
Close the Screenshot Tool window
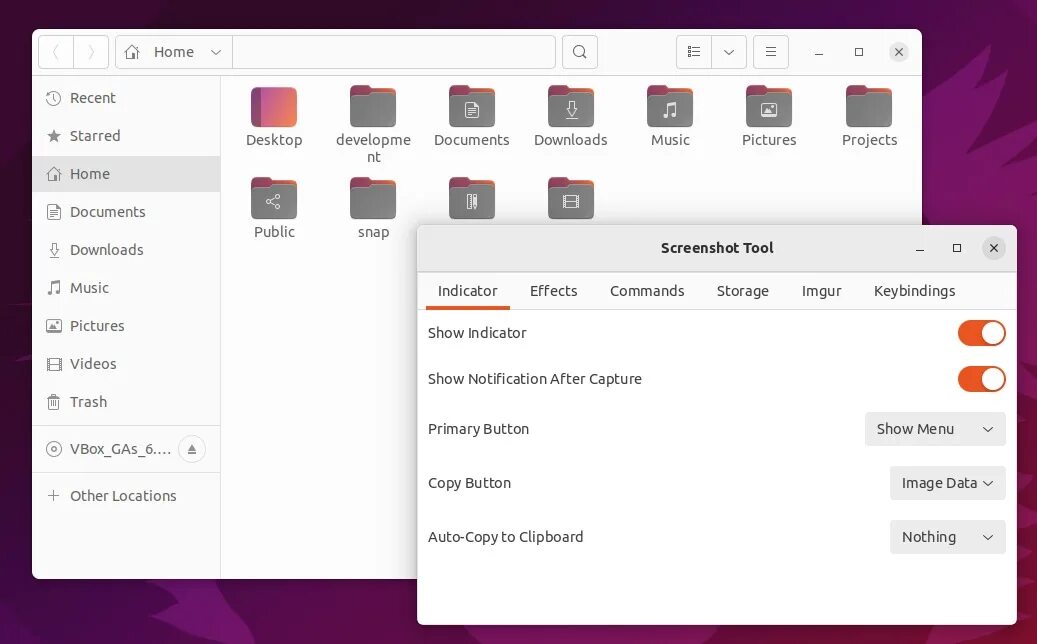tap(993, 249)
